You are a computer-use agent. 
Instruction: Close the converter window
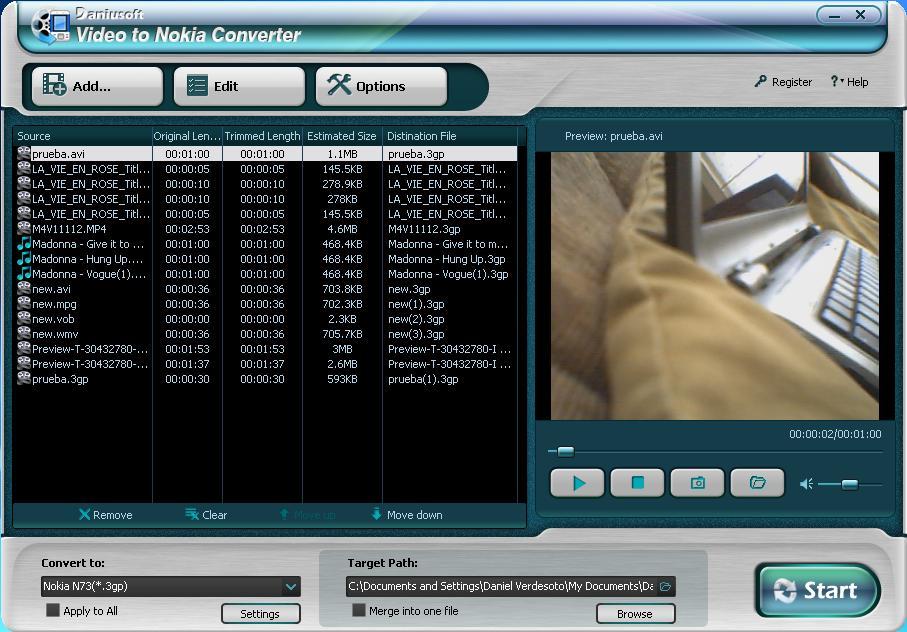(x=861, y=15)
